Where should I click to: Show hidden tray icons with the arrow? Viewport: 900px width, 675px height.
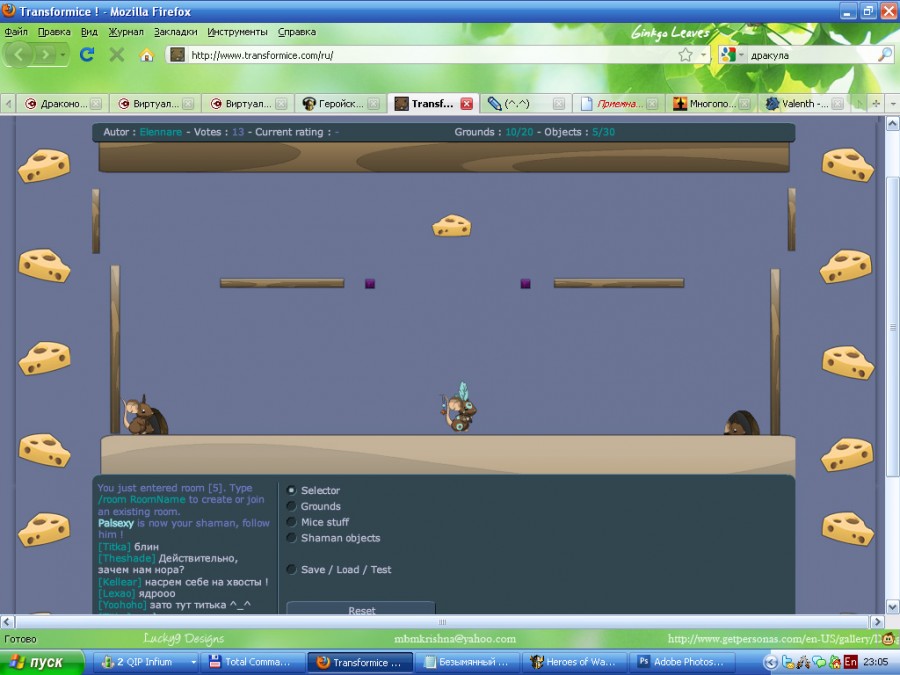(x=771, y=662)
